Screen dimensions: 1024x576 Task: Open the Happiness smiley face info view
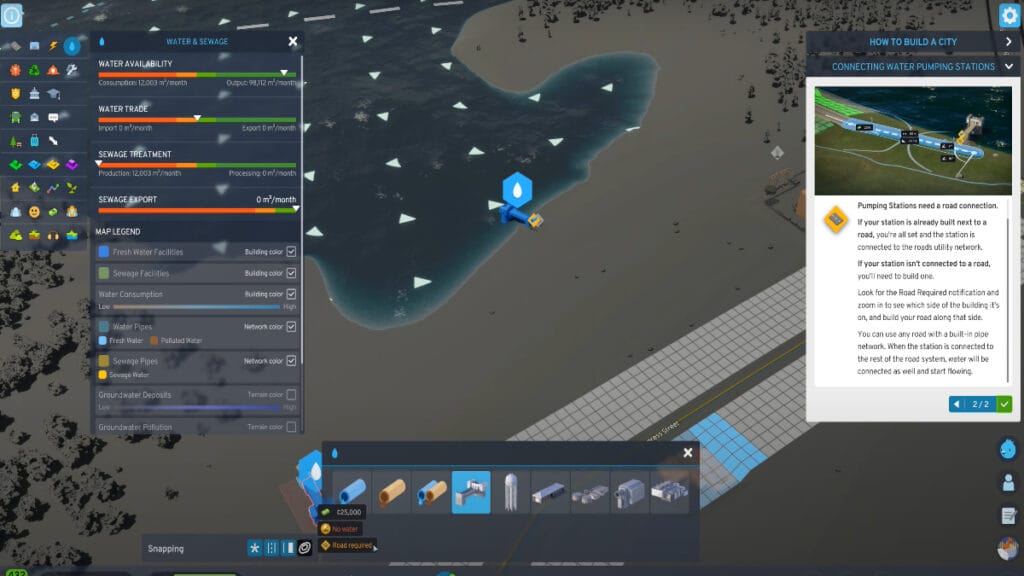tap(34, 212)
